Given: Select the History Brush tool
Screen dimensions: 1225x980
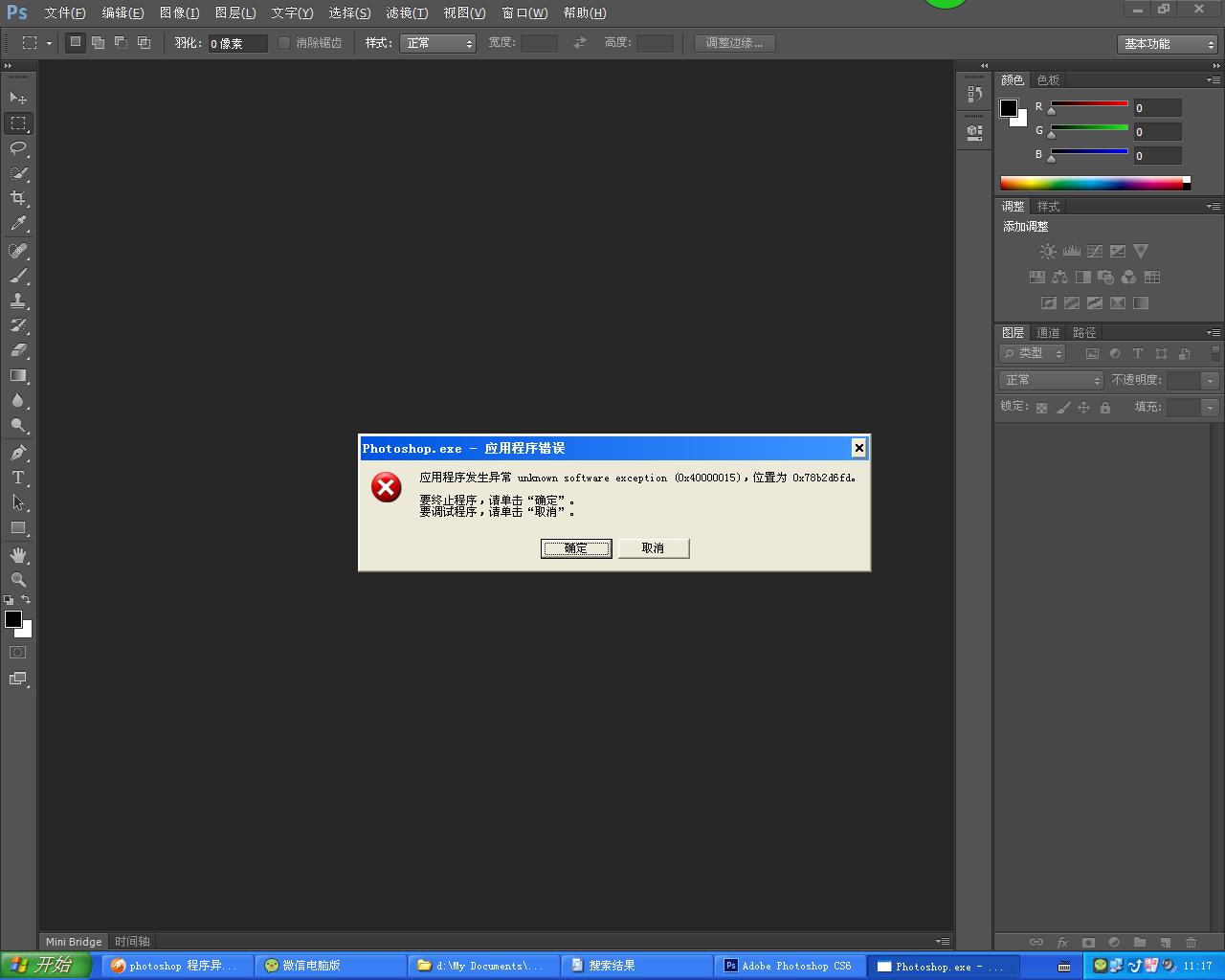Looking at the screenshot, I should tap(18, 325).
